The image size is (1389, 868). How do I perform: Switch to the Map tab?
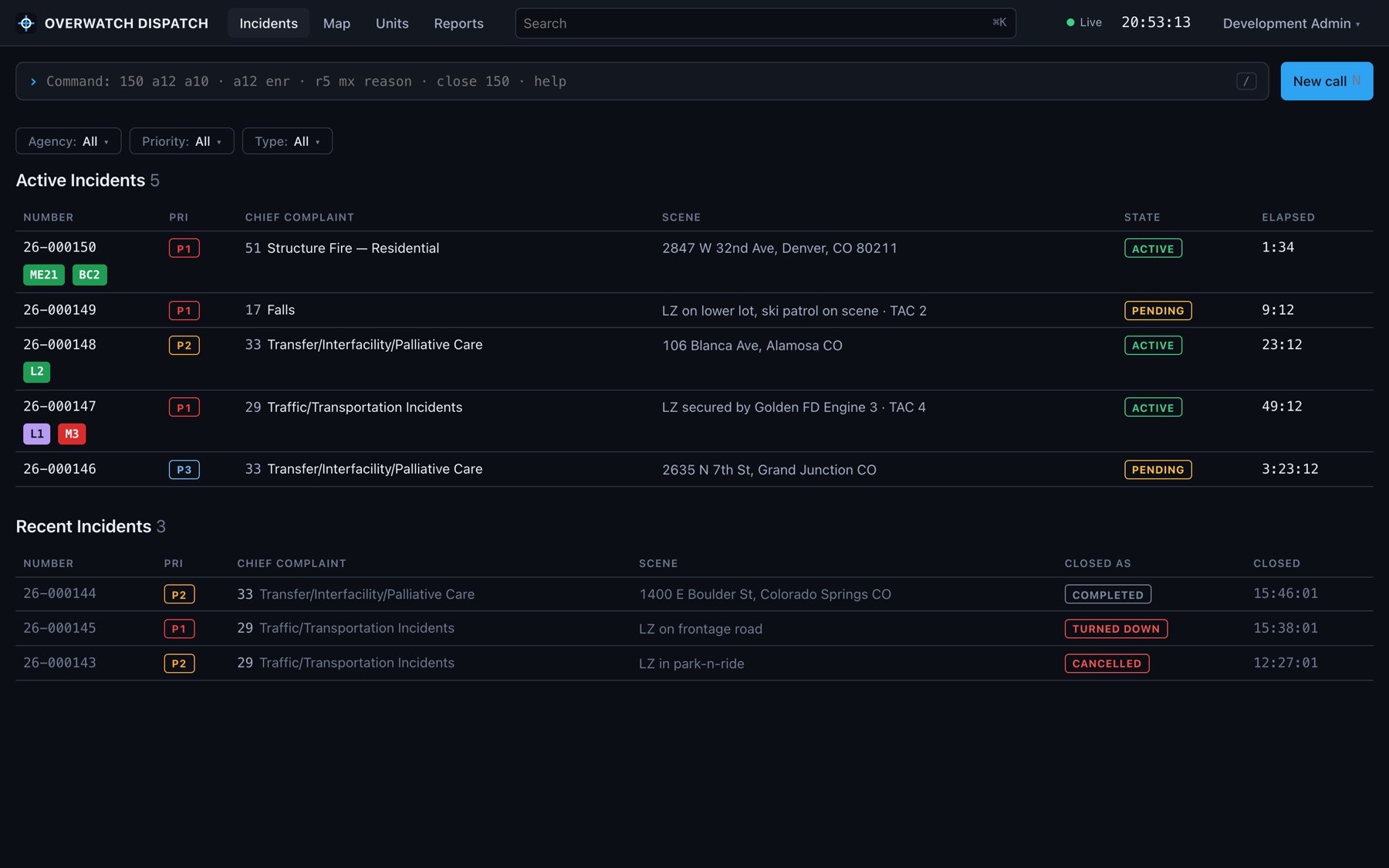click(x=336, y=23)
